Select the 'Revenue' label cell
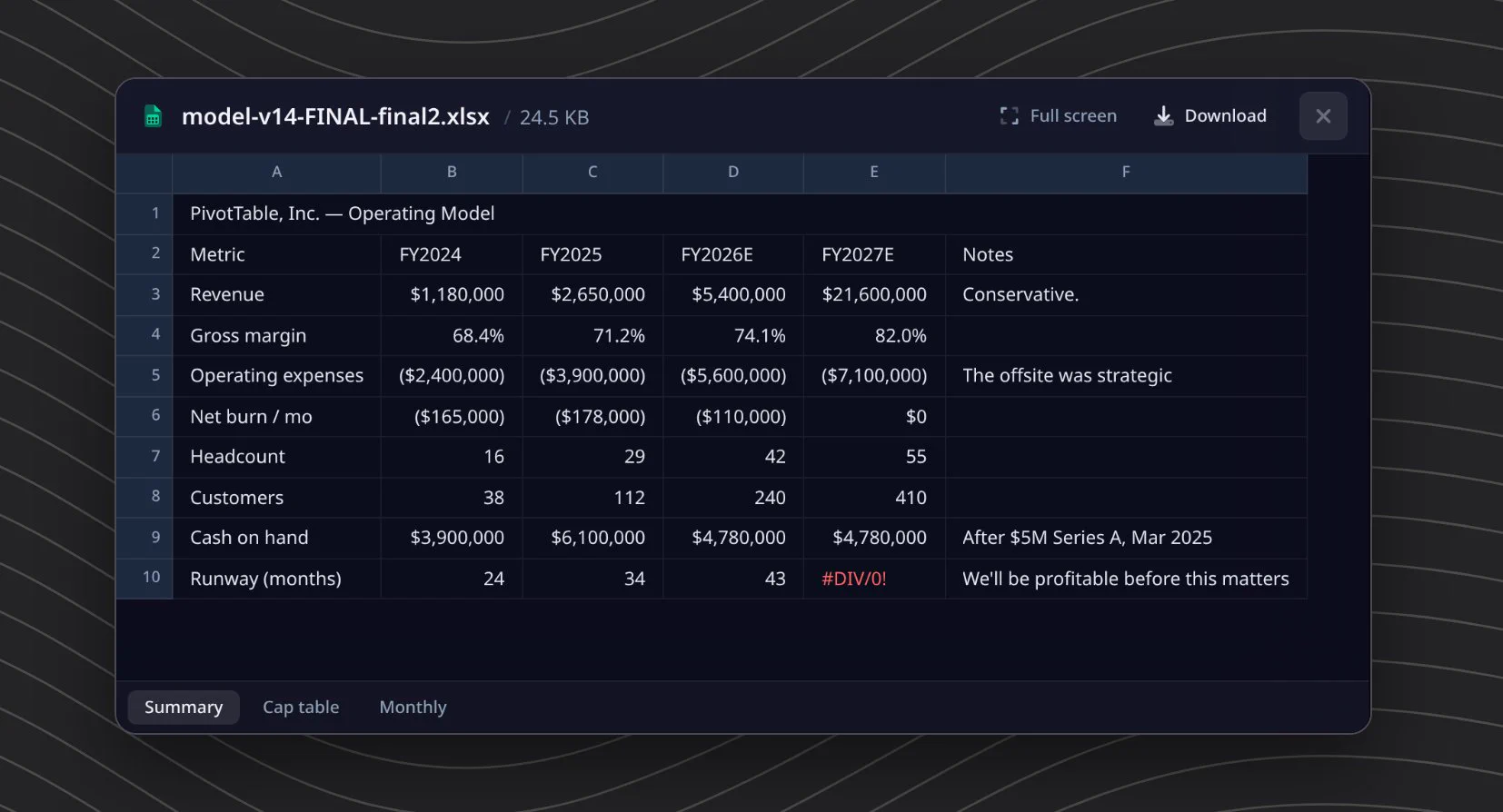This screenshot has width=1503, height=812. (x=276, y=294)
